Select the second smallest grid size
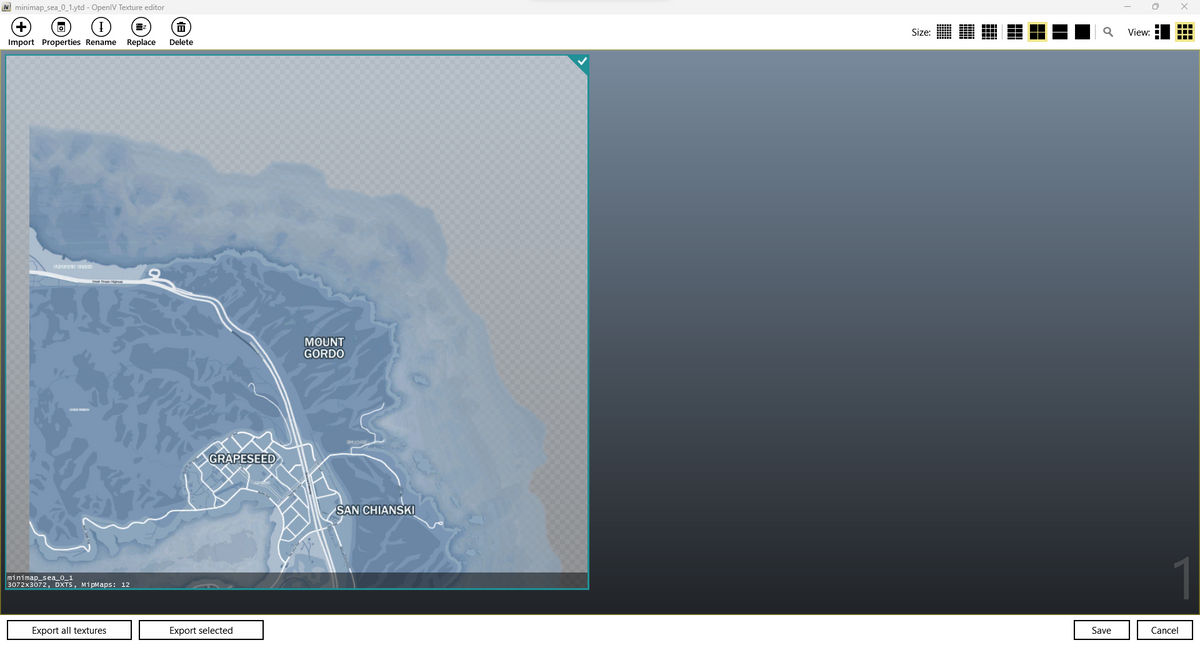 click(x=967, y=32)
